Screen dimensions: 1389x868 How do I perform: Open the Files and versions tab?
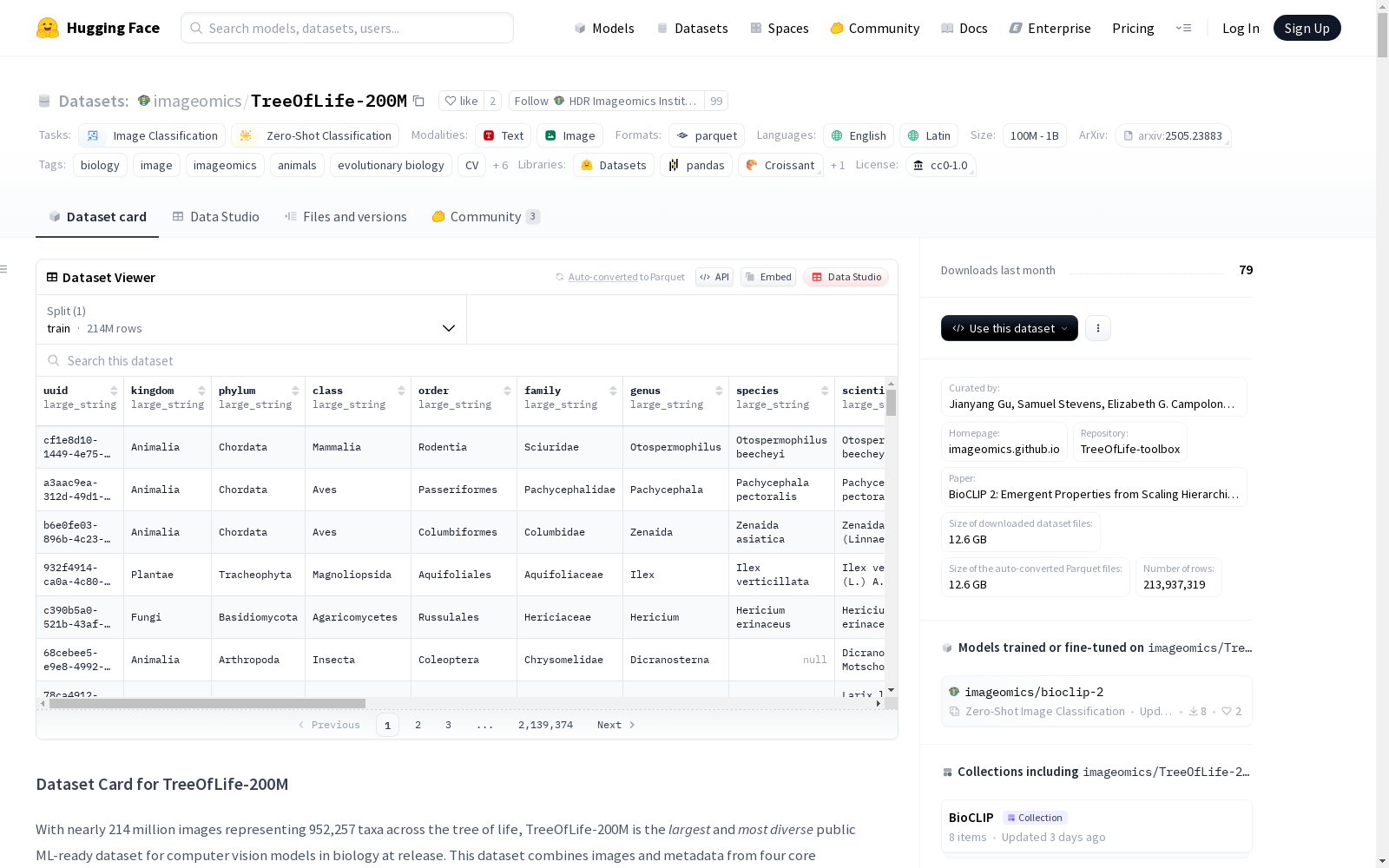[346, 217]
